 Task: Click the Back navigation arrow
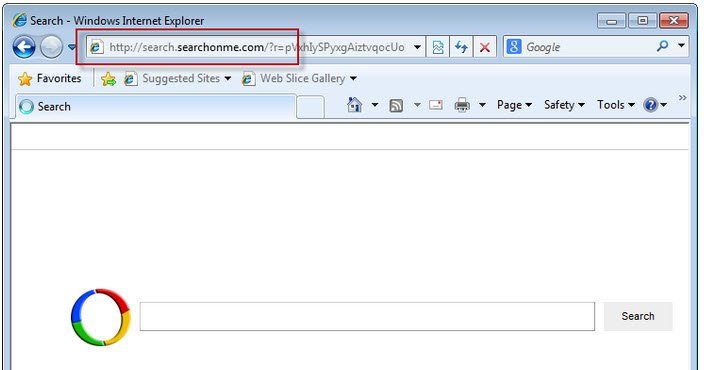point(24,47)
